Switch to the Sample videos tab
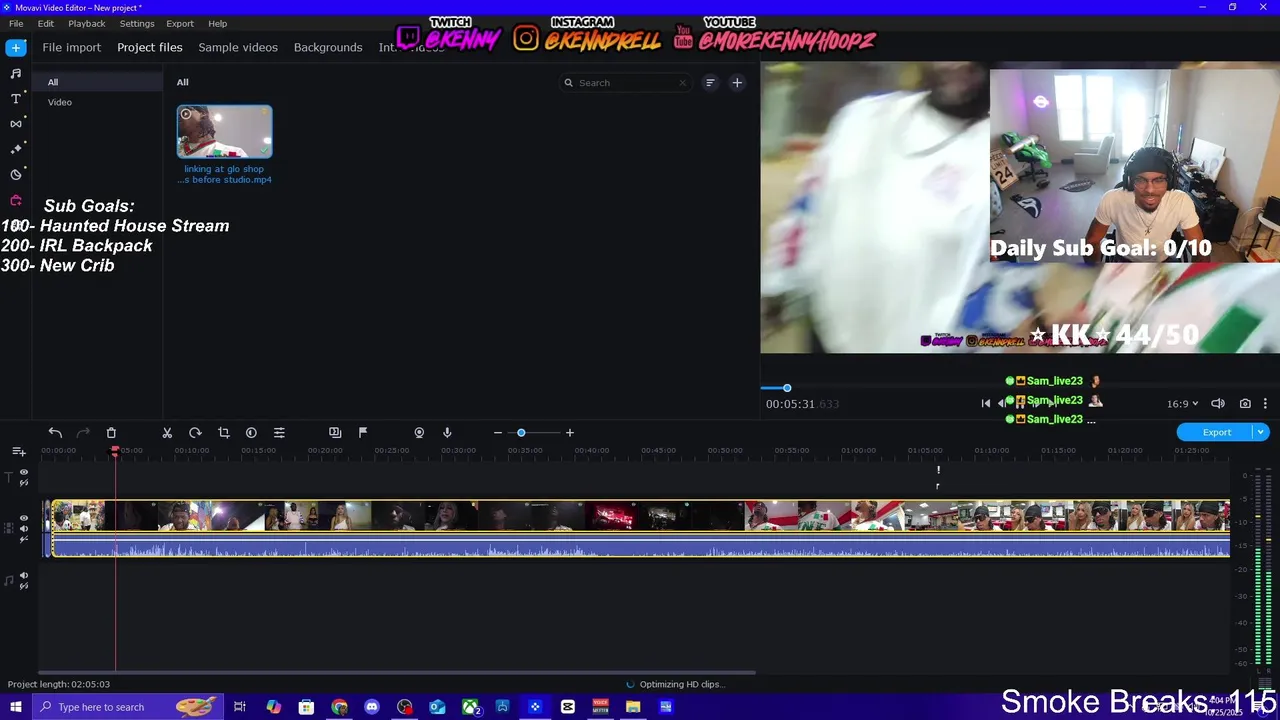Viewport: 1280px width, 720px height. [238, 47]
